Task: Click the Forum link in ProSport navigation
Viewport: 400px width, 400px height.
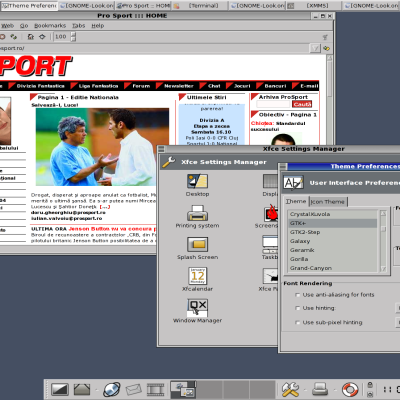Action: point(141,86)
